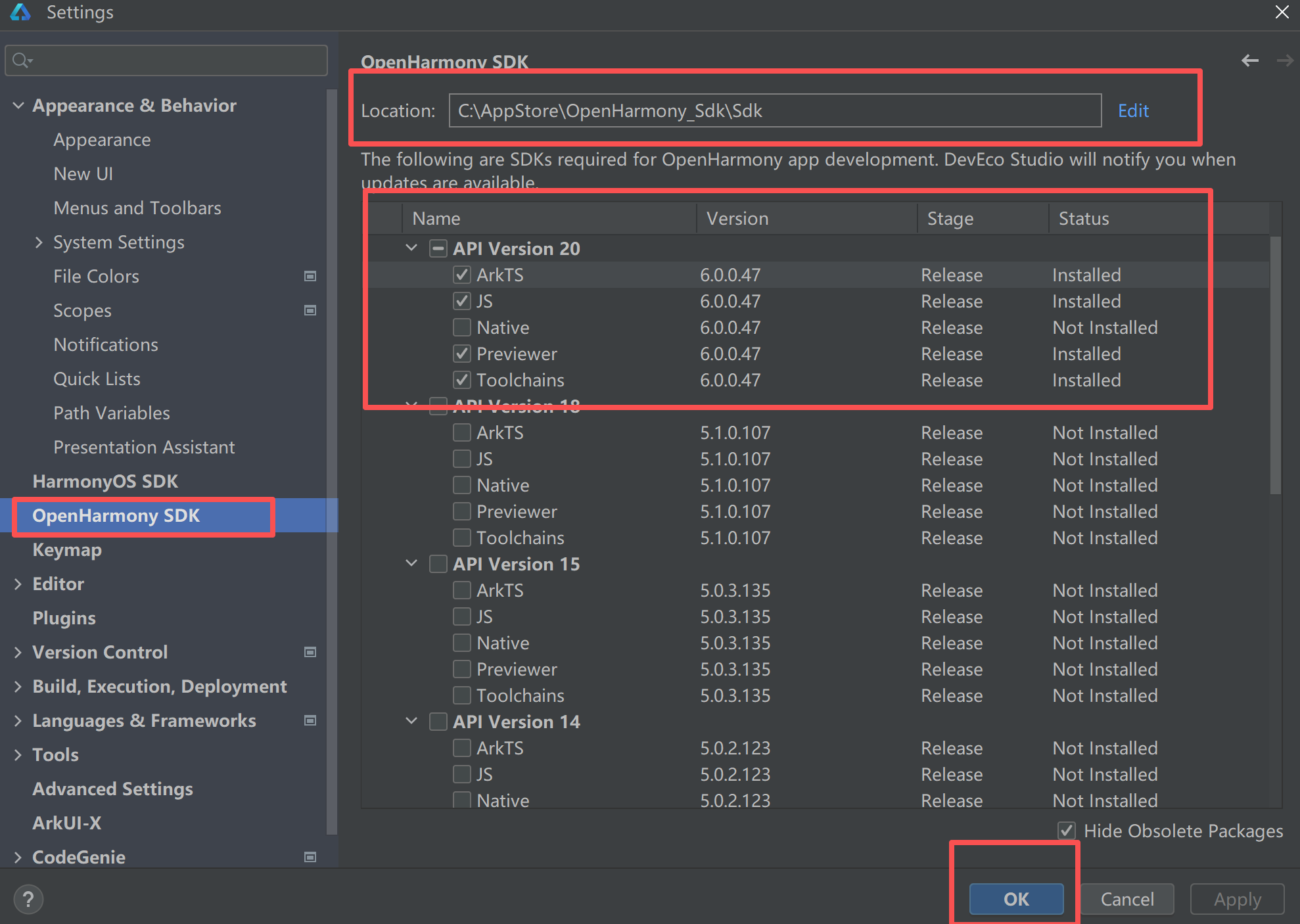Expand the Editor settings section

(x=18, y=584)
